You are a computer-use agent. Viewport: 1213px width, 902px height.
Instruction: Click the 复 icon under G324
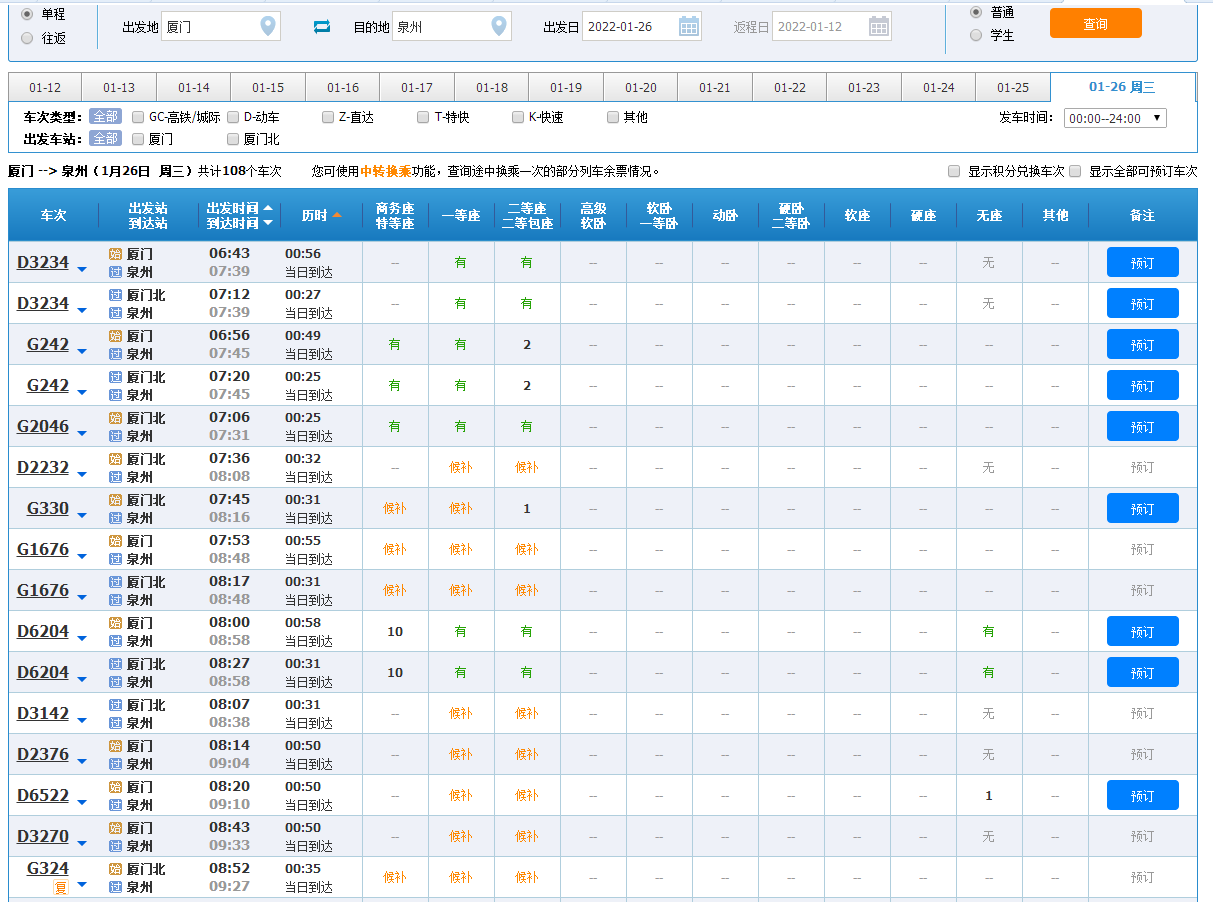61,887
